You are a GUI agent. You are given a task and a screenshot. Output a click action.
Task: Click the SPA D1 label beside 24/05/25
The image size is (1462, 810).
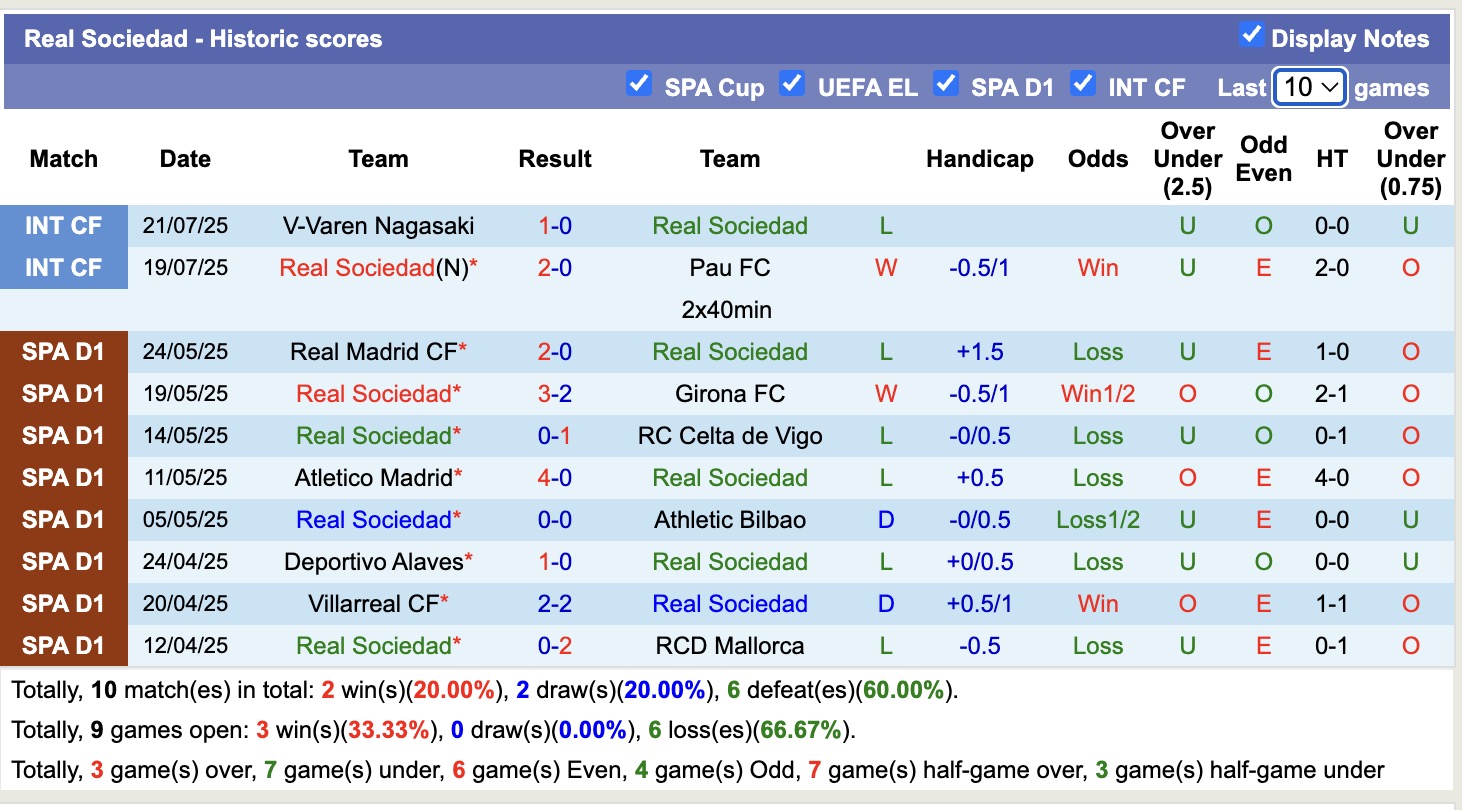tap(63, 351)
